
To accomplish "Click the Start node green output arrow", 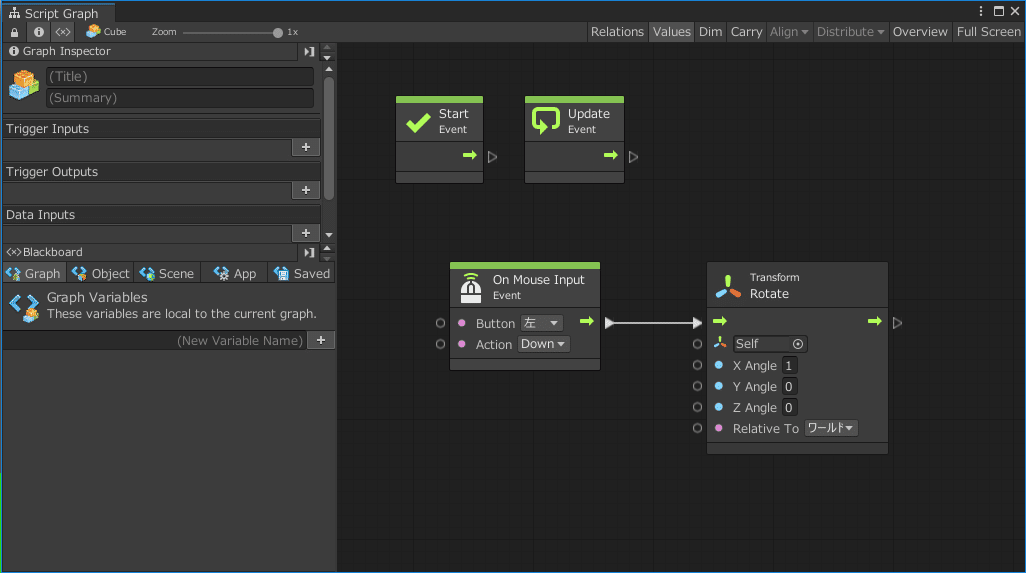I will click(x=470, y=156).
